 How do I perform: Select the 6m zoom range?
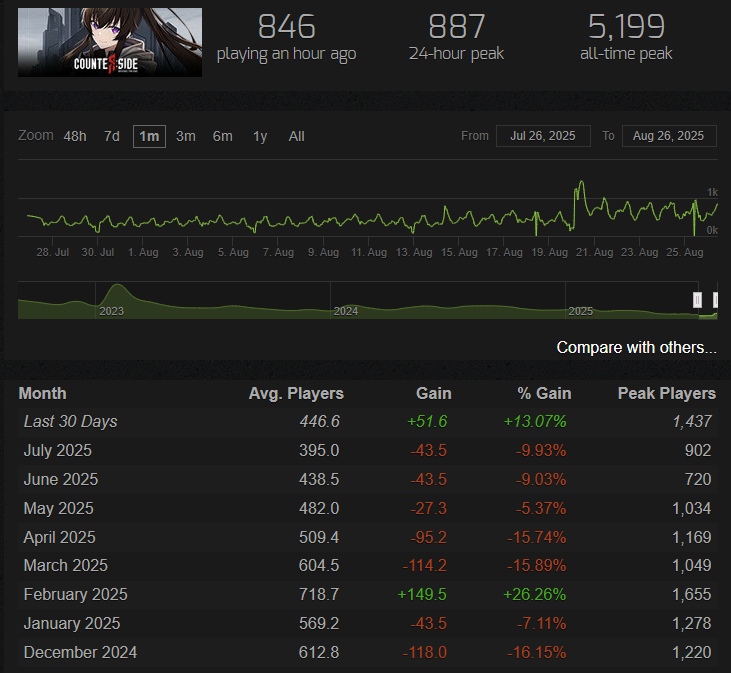(x=222, y=137)
